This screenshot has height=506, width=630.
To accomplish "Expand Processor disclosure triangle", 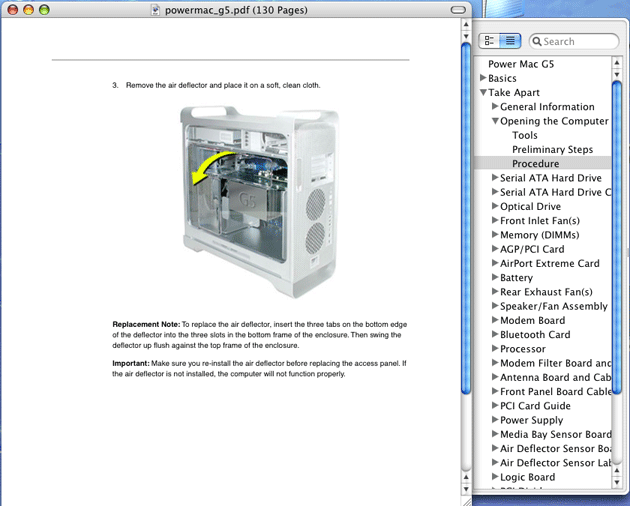I will [495, 348].
